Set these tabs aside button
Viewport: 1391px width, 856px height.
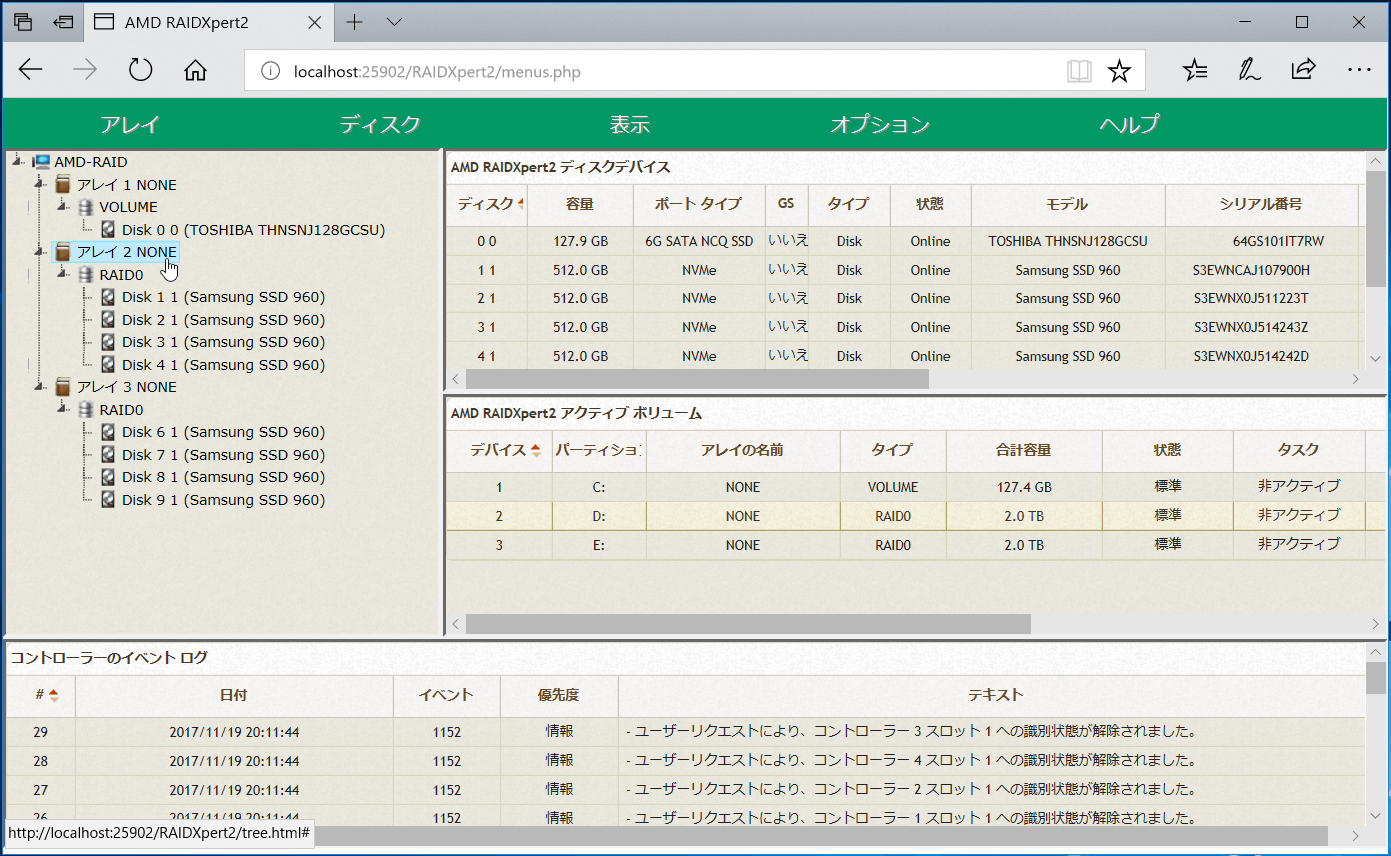pos(64,22)
